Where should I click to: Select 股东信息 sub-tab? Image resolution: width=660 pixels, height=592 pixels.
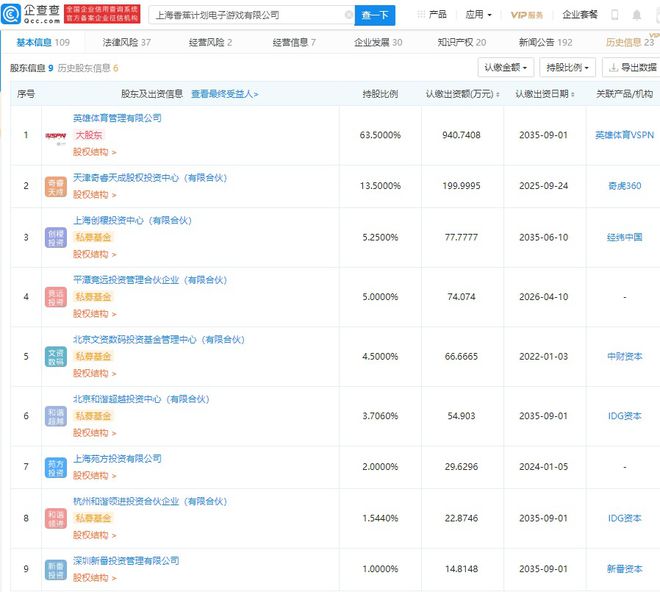[32, 68]
